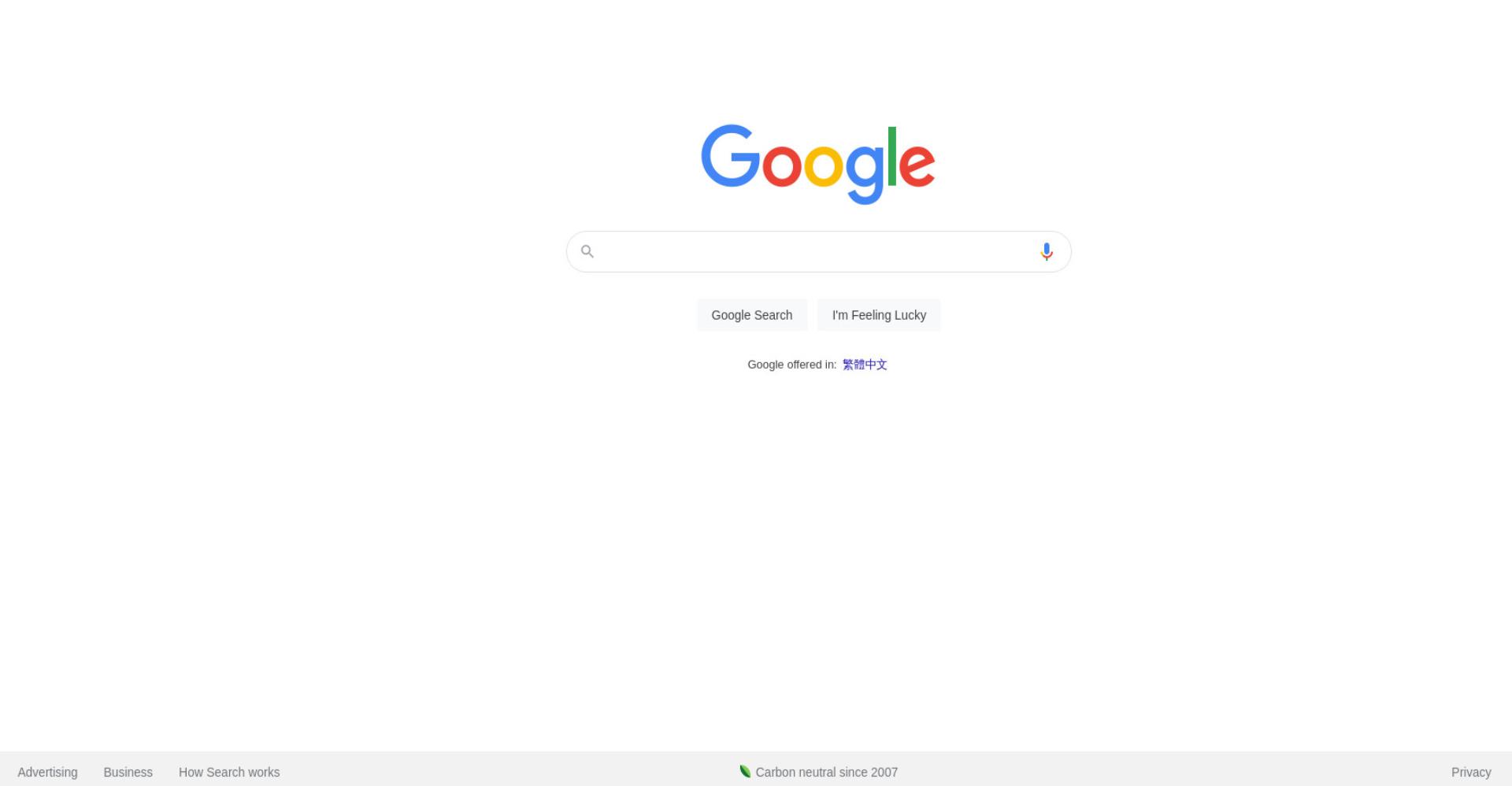Viewport: 1512px width, 786px height.
Task: Click the blue capital G in the logo
Action: 730,156
